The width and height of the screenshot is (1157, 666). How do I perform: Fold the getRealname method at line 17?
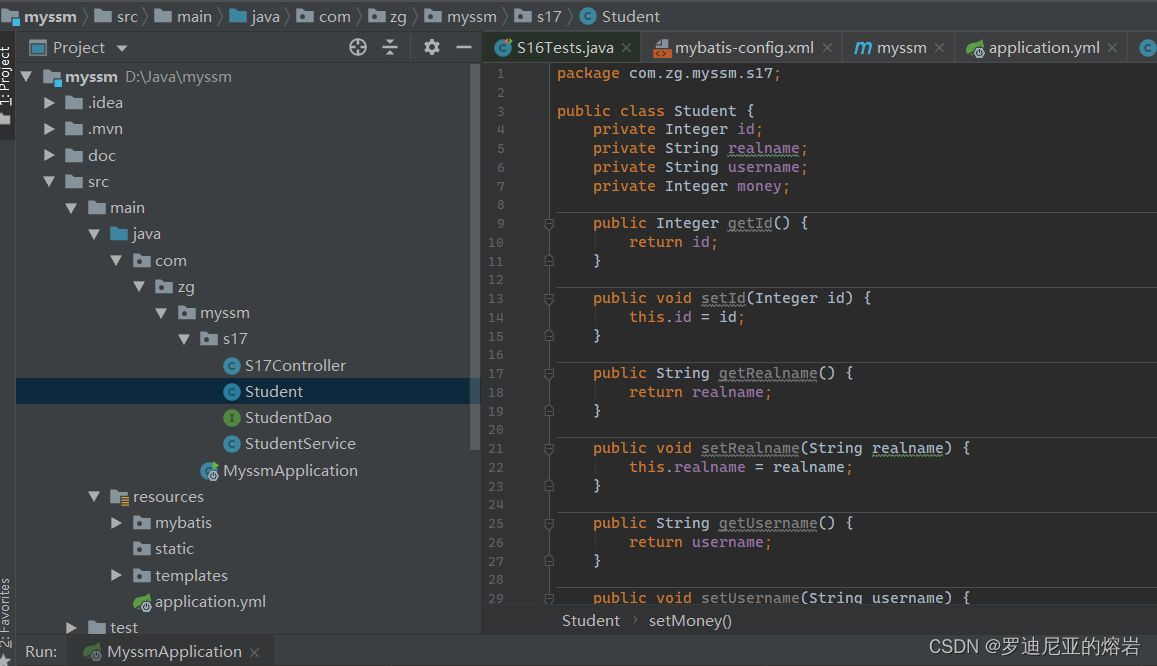pos(549,374)
